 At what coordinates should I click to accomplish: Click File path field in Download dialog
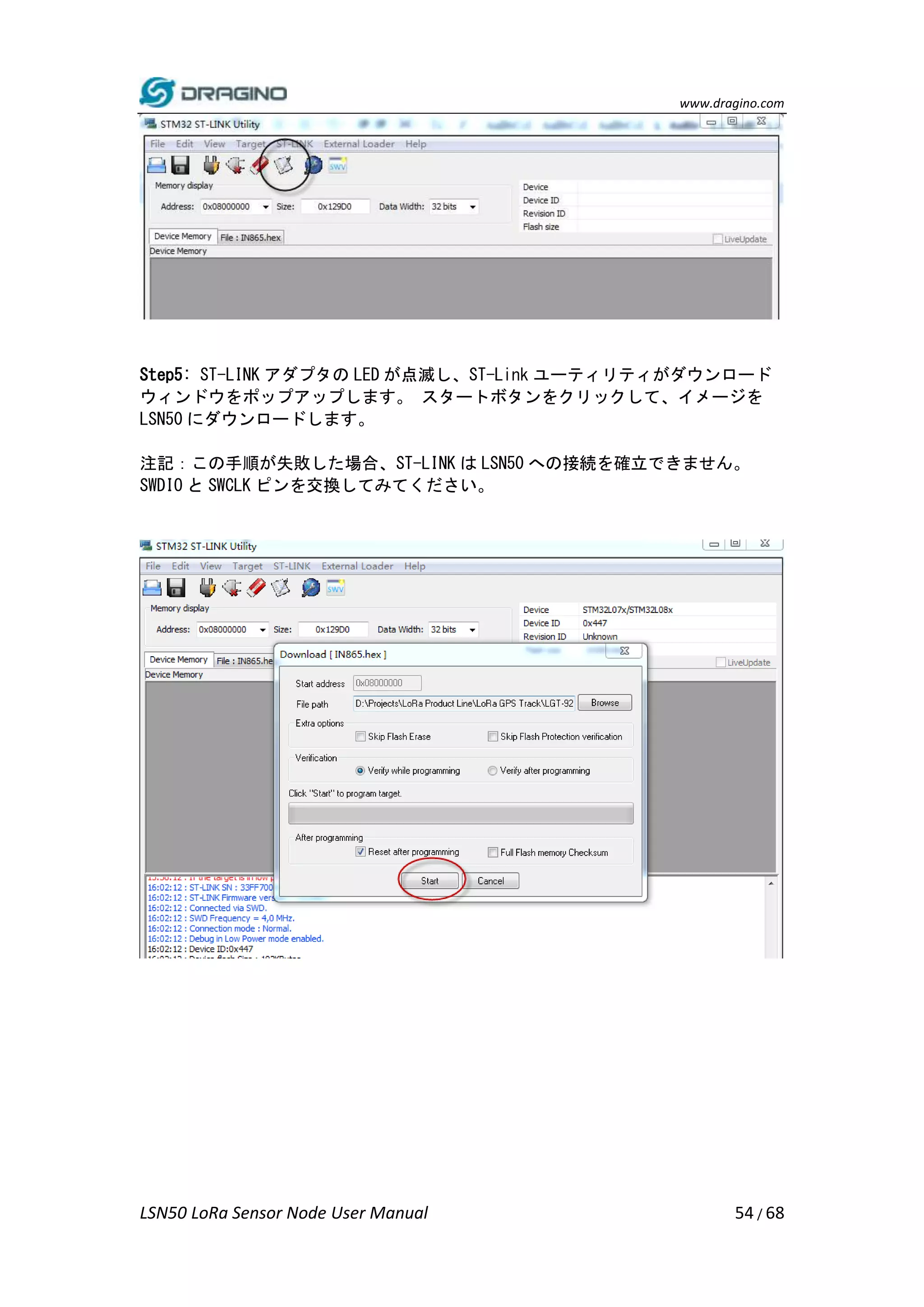464,704
